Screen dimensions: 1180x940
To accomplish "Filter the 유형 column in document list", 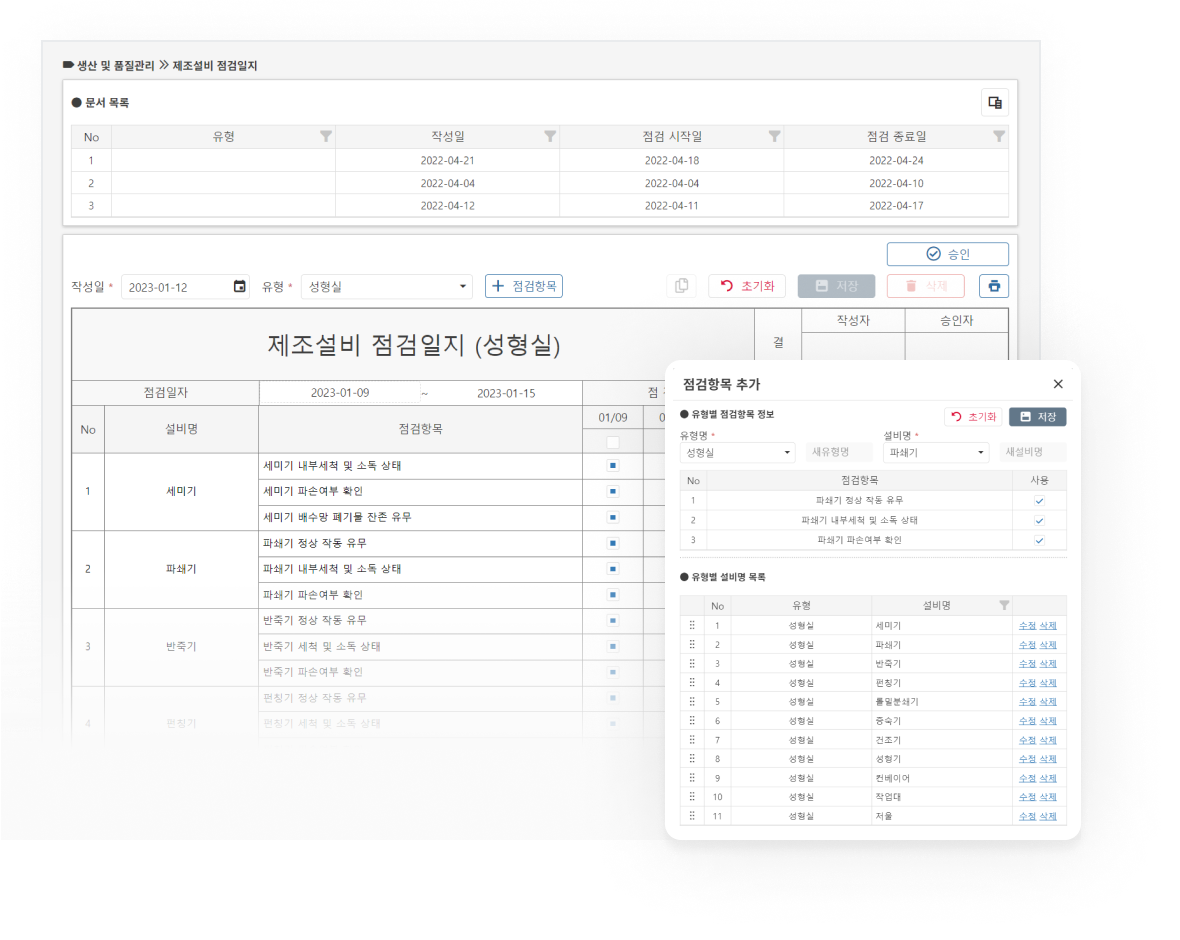I will (325, 136).
